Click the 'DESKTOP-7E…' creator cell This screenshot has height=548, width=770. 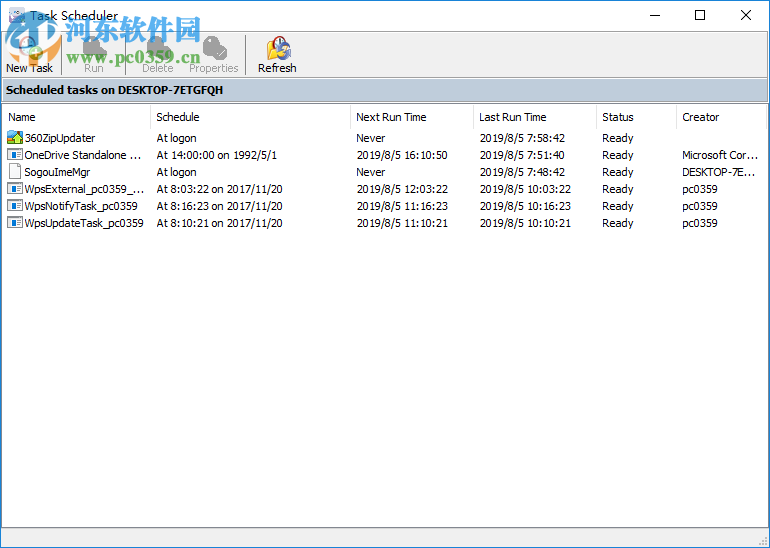point(719,172)
